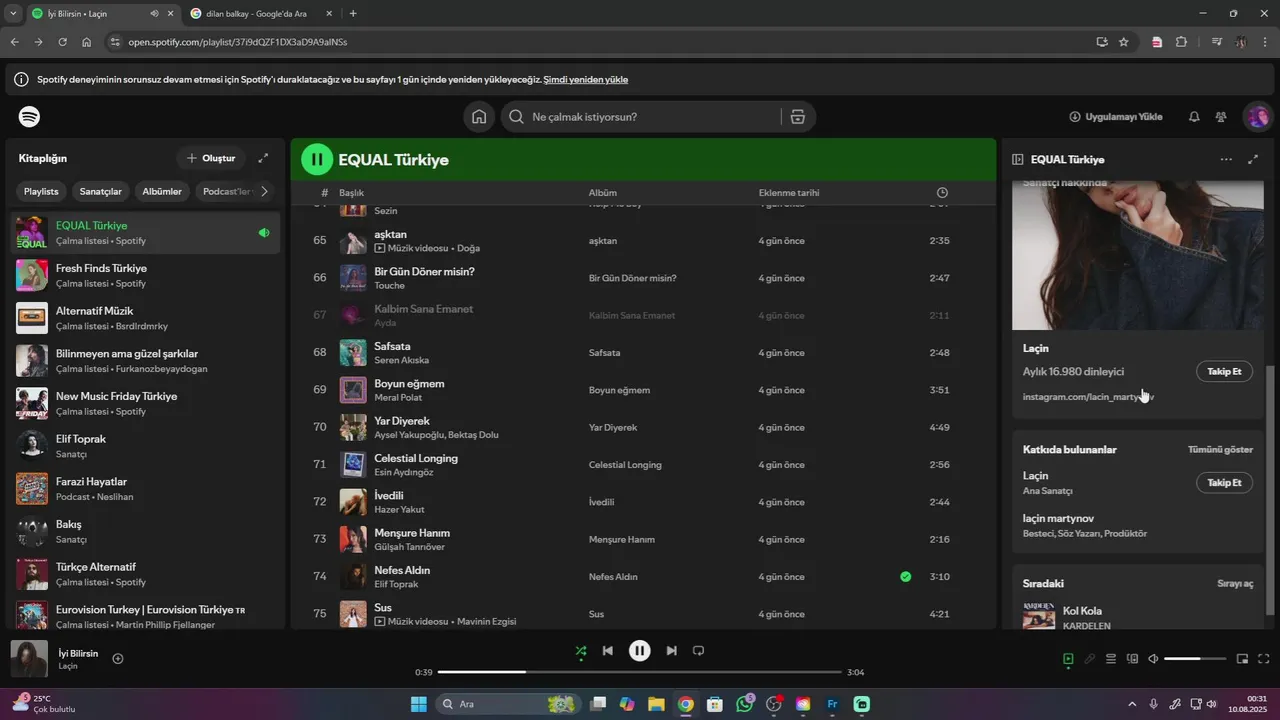Open the Lyrics microphone icon
This screenshot has width=1280, height=720.
[1090, 659]
